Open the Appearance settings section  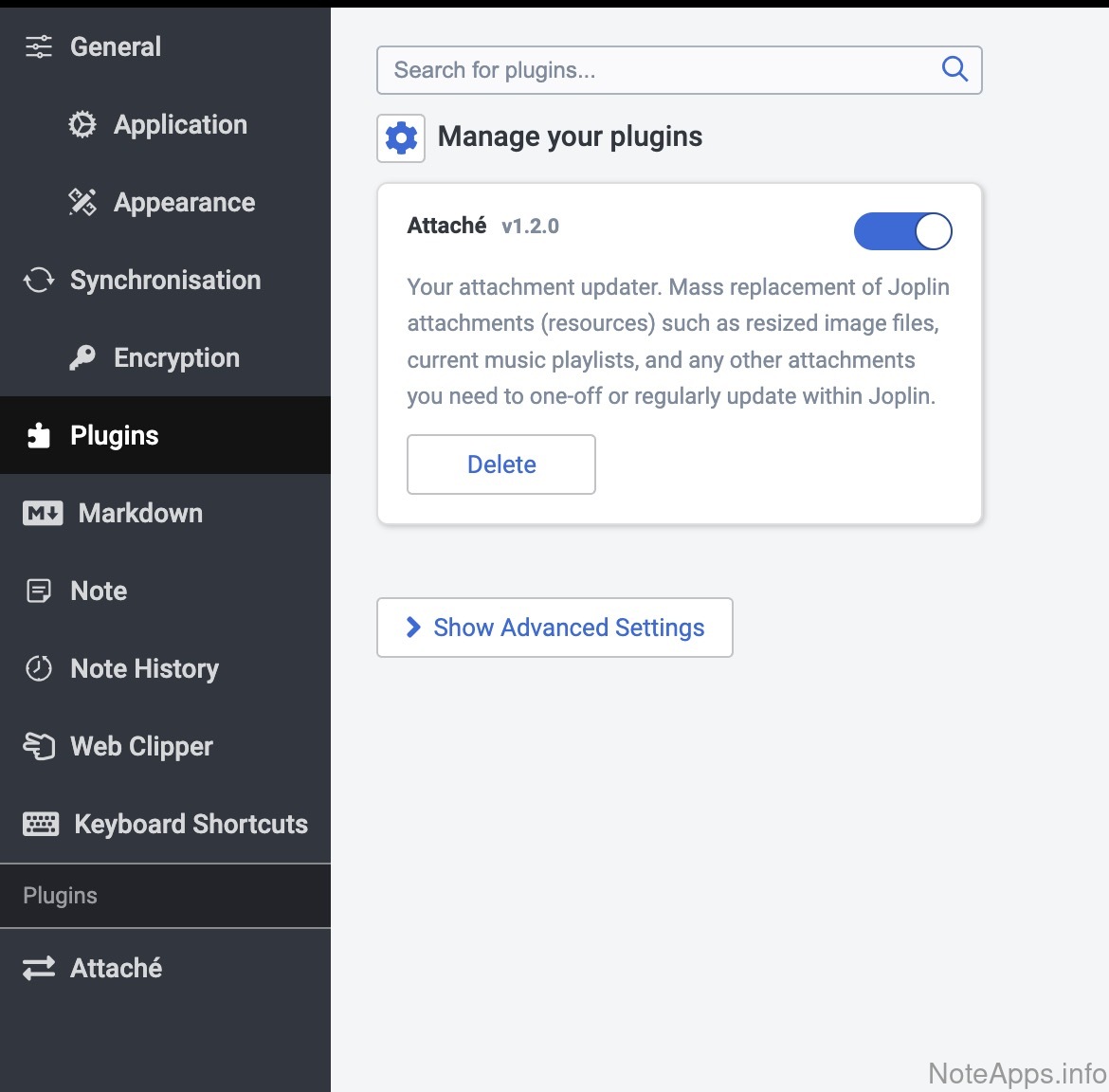tap(184, 203)
